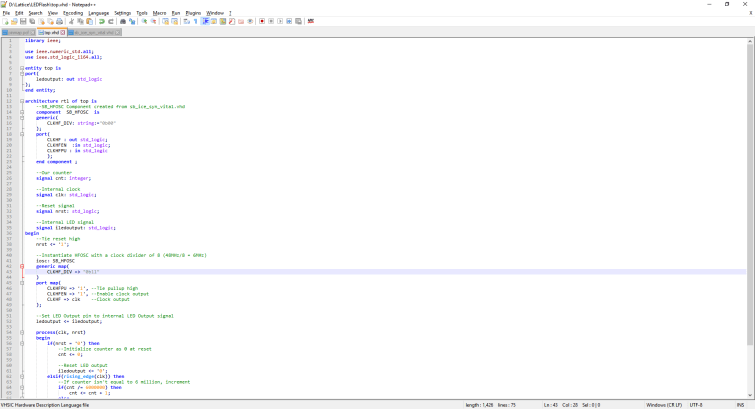Viewport: 755px width, 409px height.
Task: Collapse the entity top fold marker
Action: coord(22,68)
